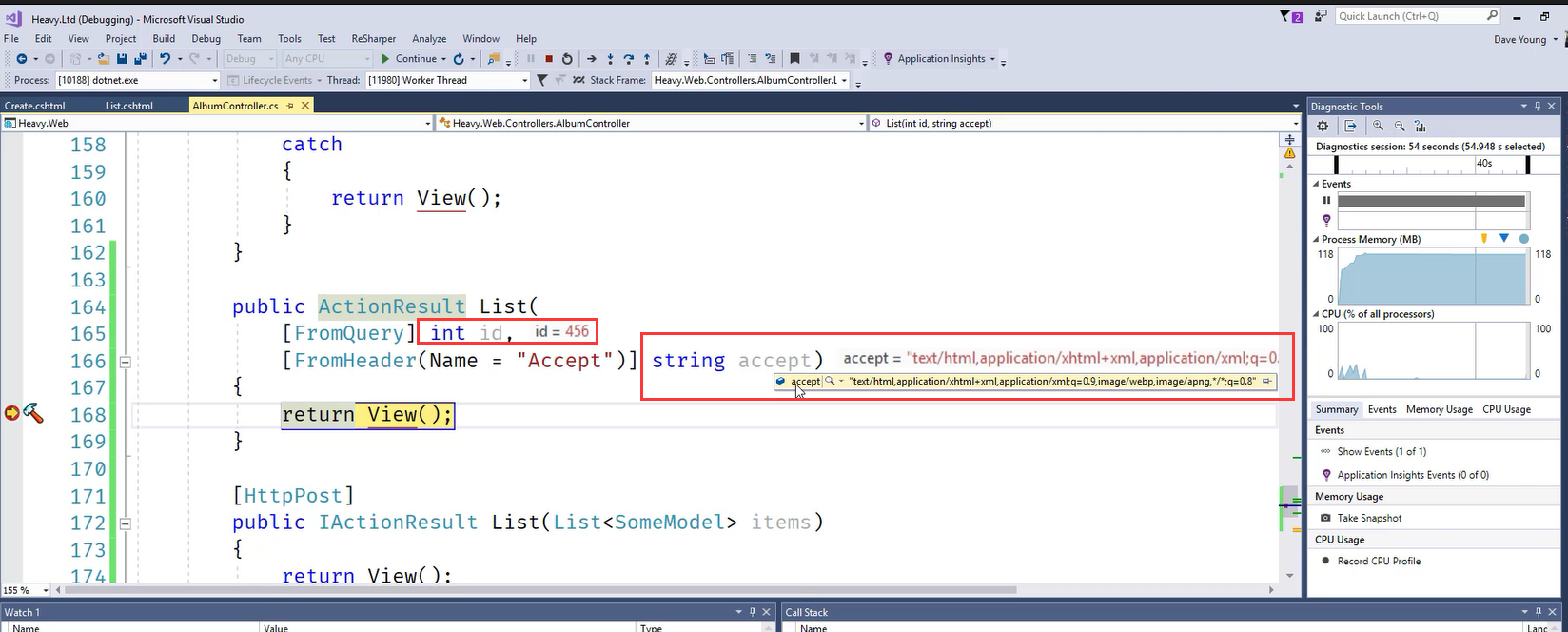Open Diagnostic Tools settings gear
Image resolution: width=1568 pixels, height=632 pixels.
click(x=1323, y=126)
